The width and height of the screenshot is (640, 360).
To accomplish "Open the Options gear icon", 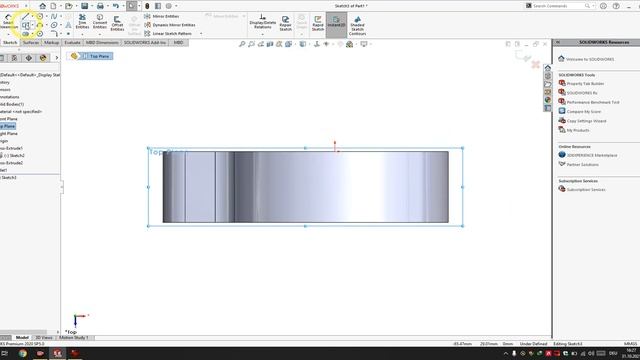I will 169,6.
